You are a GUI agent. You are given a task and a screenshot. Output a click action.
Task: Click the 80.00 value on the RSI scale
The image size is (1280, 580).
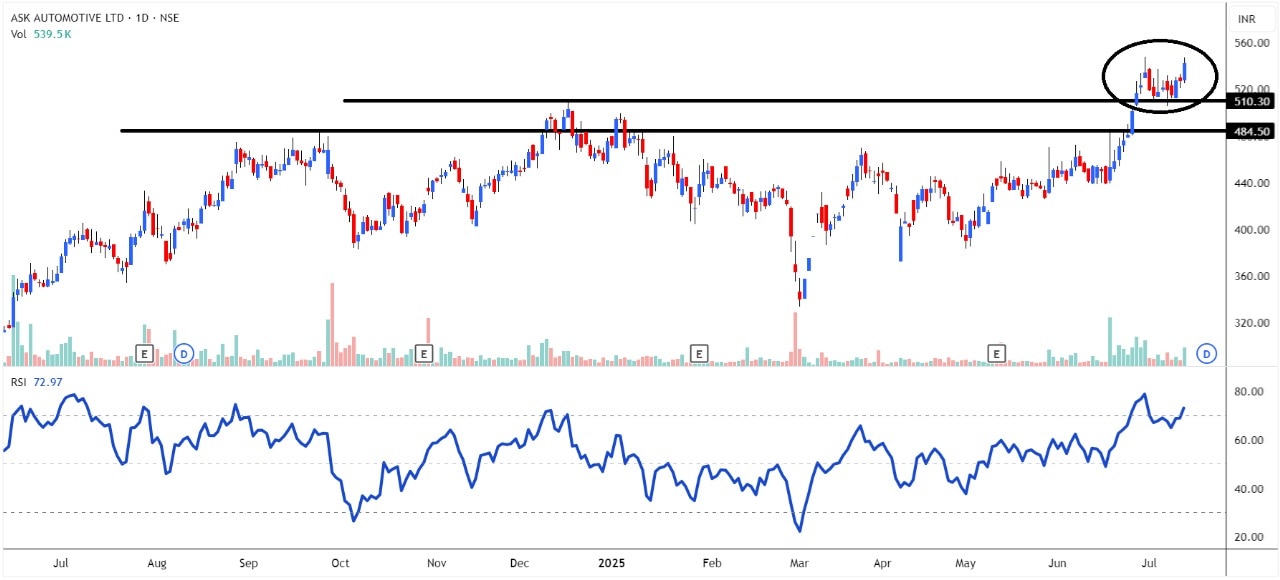(1250, 392)
